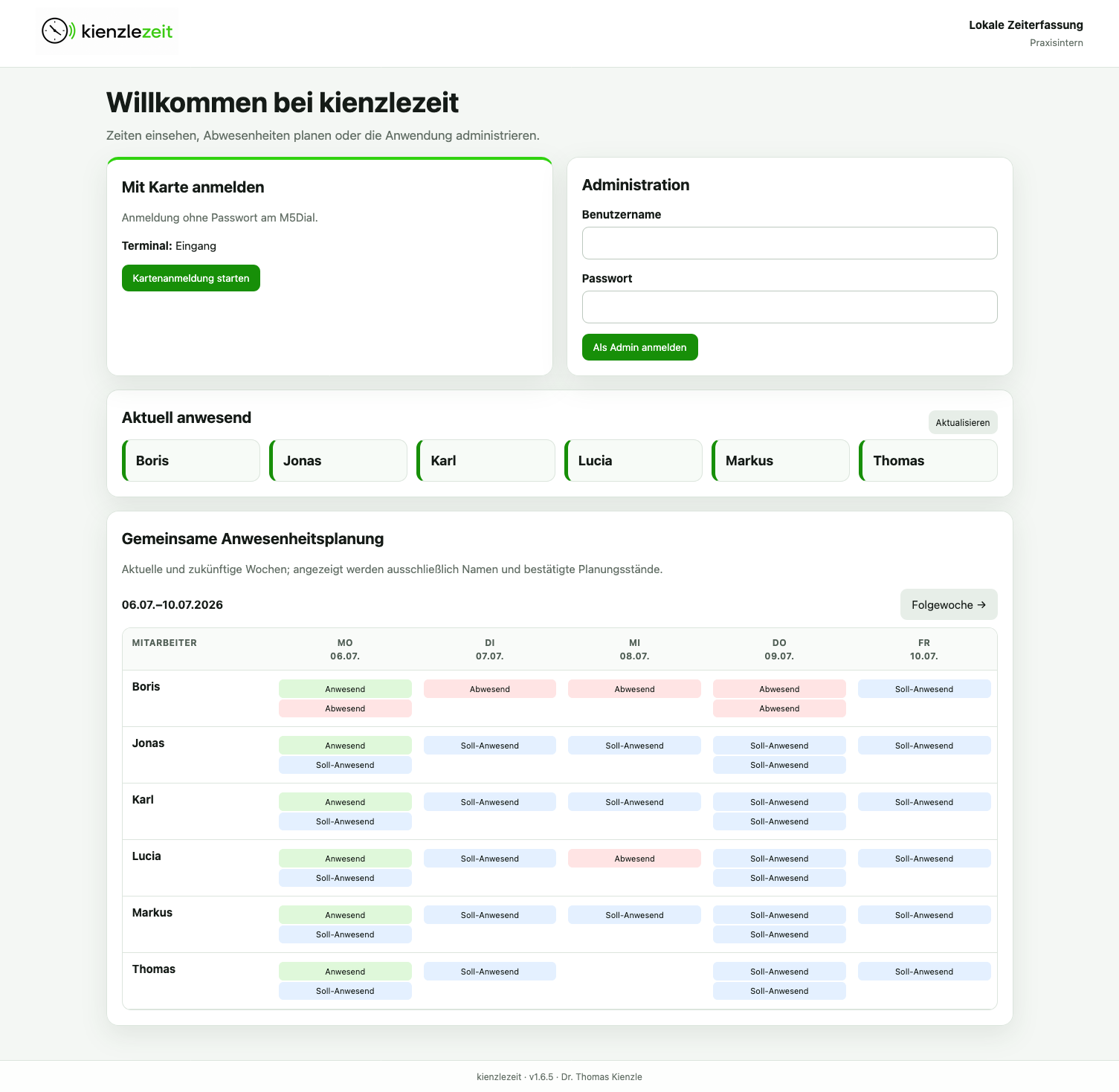Click the MITARBEITER column header
This screenshot has width=1119, height=1092.
click(x=164, y=643)
